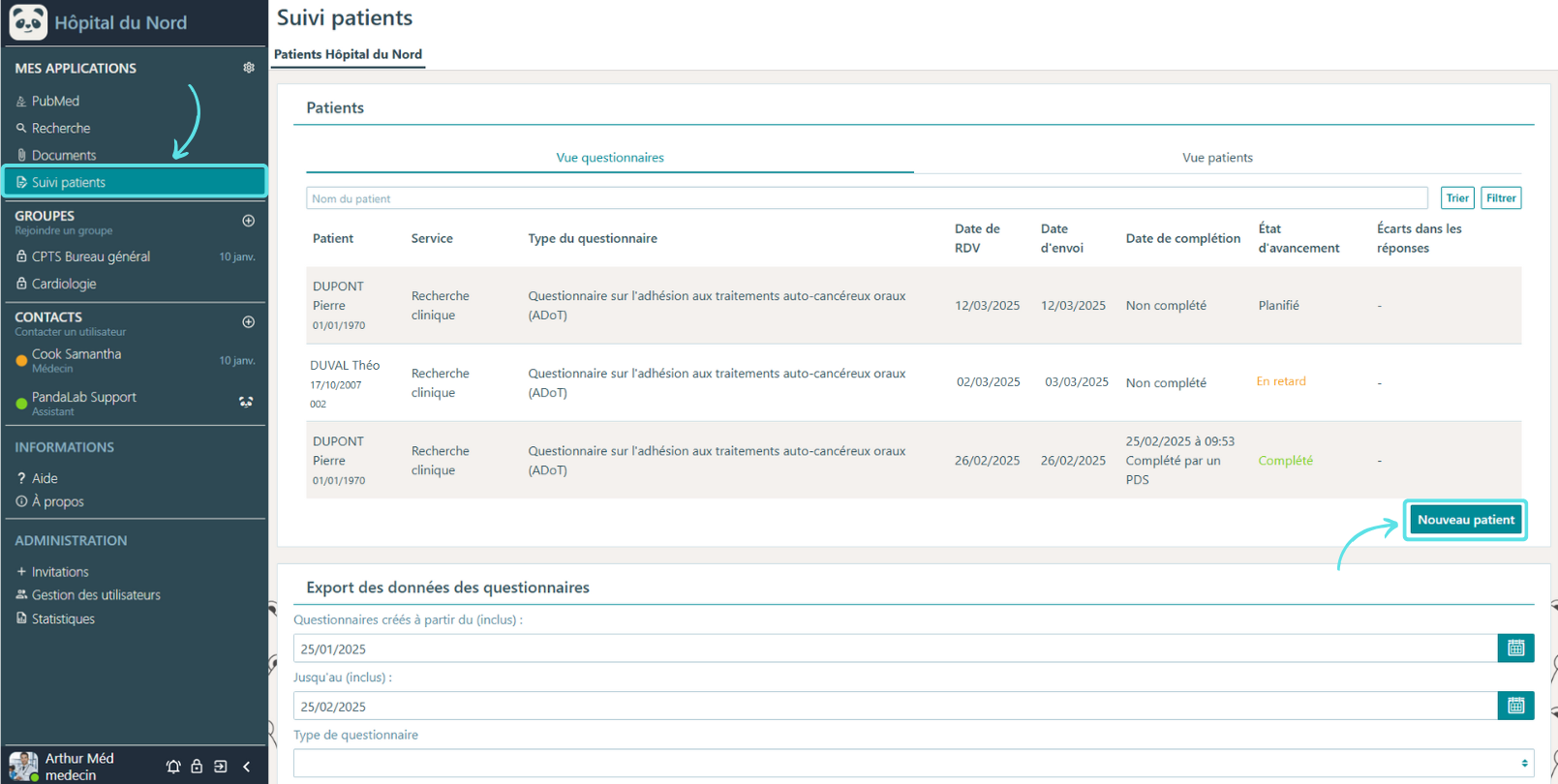The height and width of the screenshot is (784, 1558).
Task: Add a contact with the Contacts plus icon
Action: [x=249, y=321]
